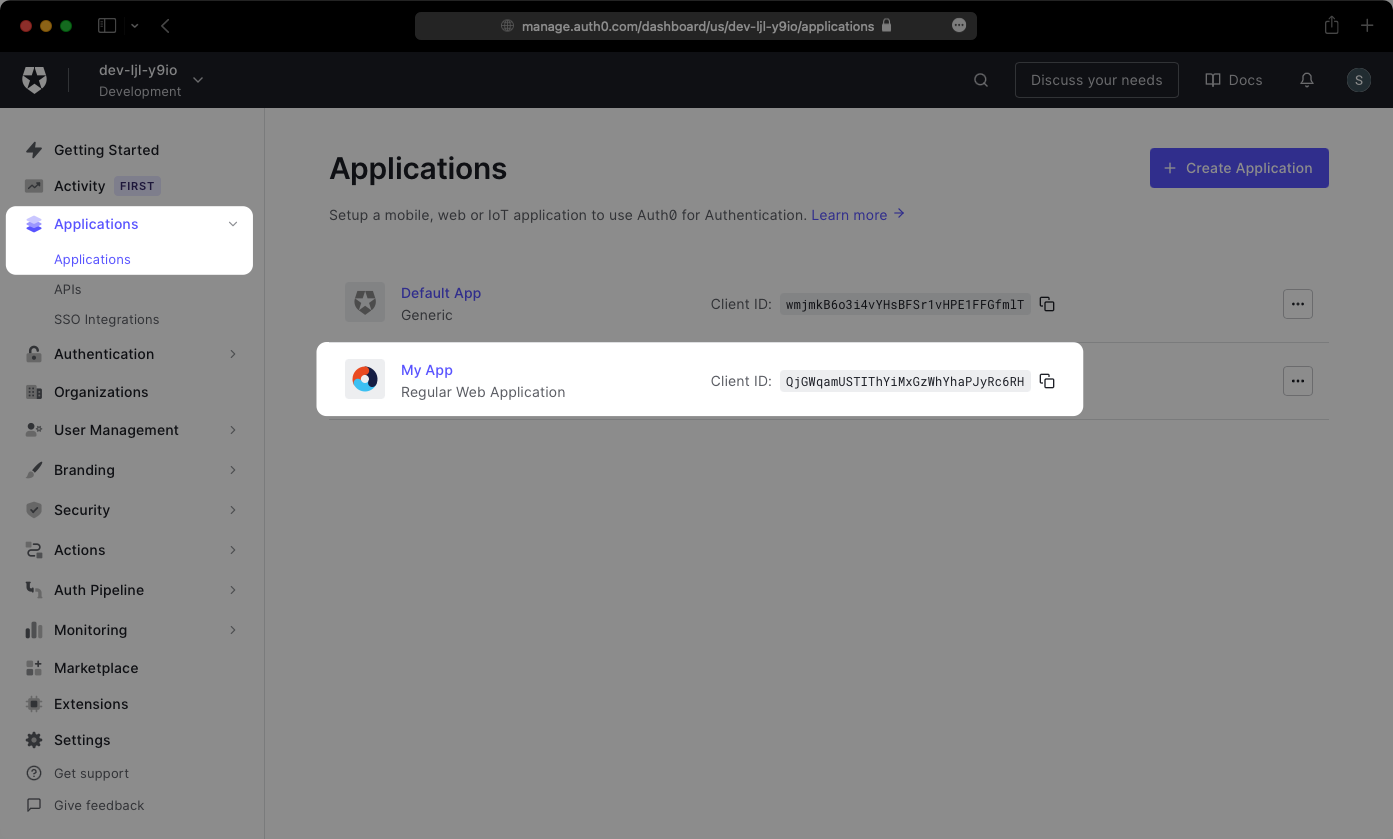The image size is (1393, 839).
Task: Collapse the Applications section chevron
Action: 233,224
